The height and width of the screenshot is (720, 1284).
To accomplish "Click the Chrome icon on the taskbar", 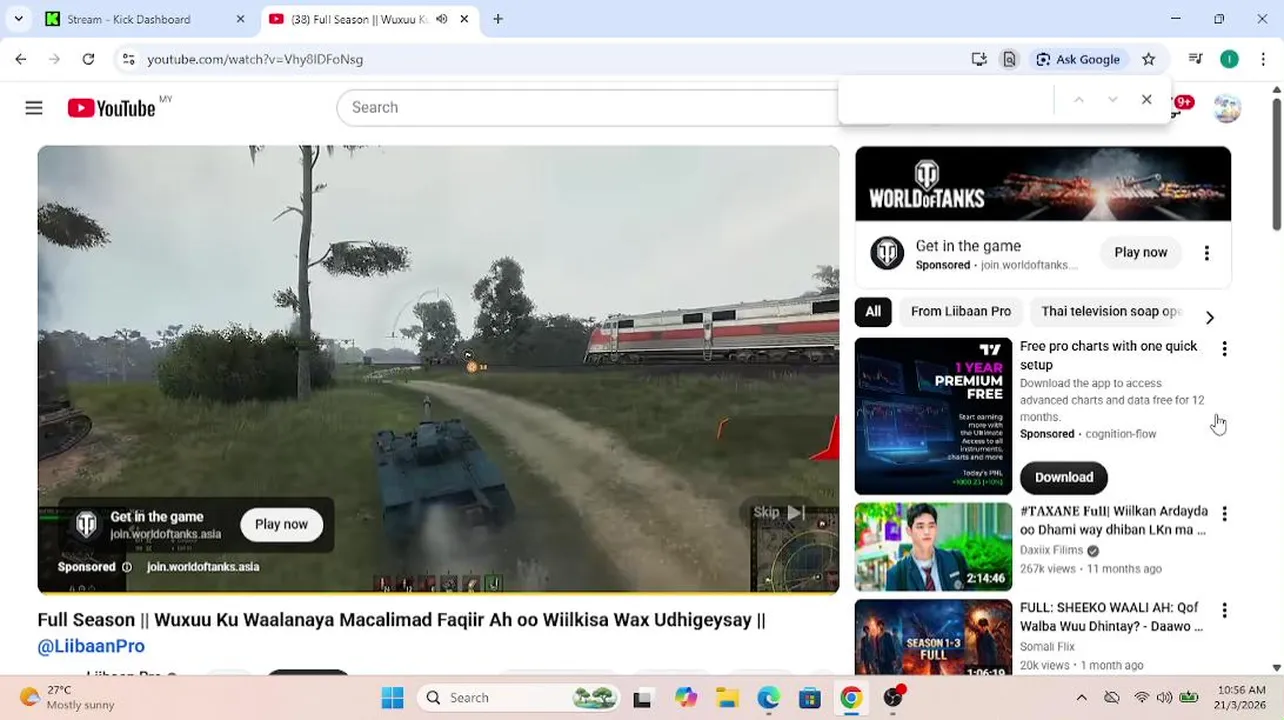I will (851, 697).
